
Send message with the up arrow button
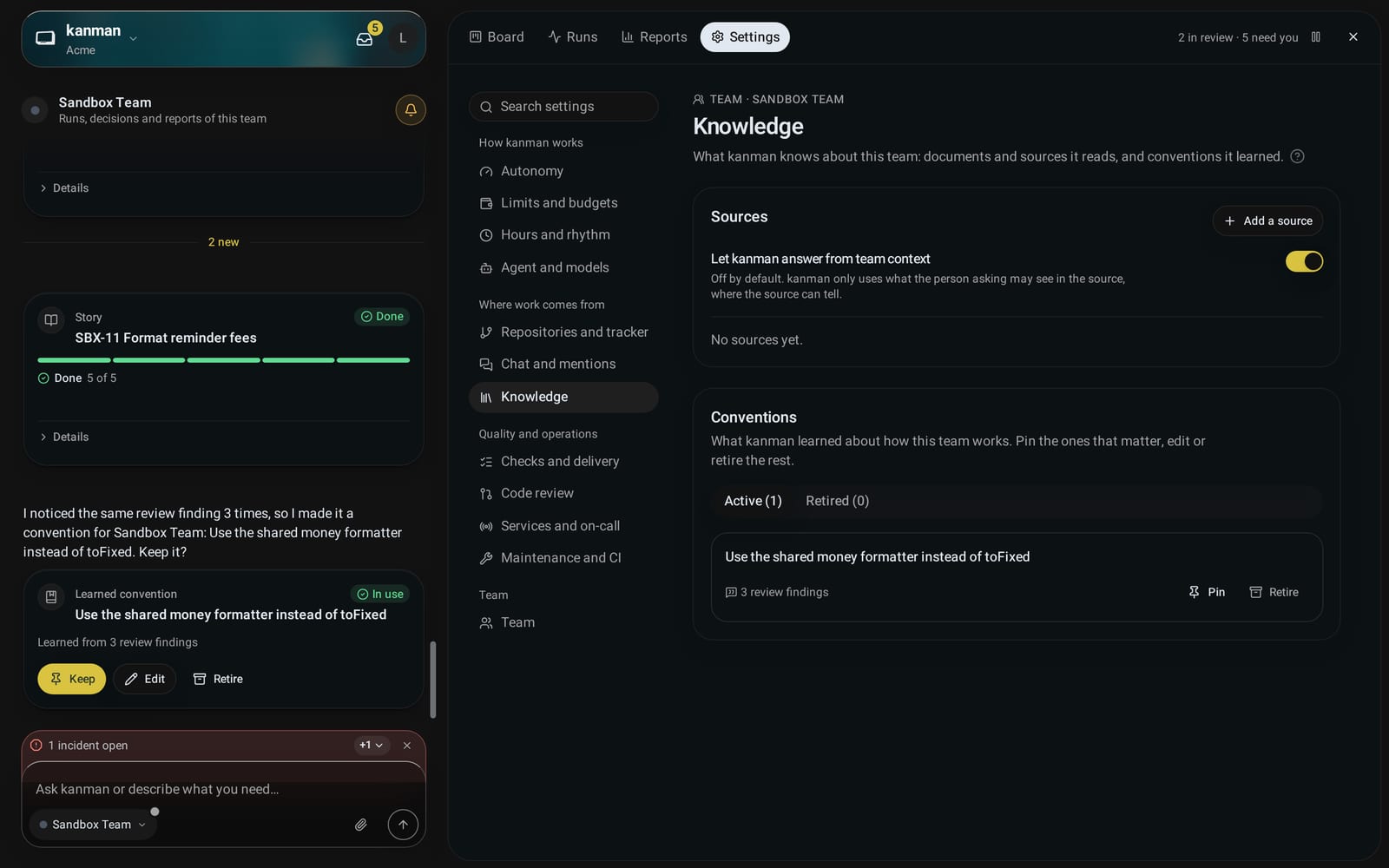(x=403, y=825)
